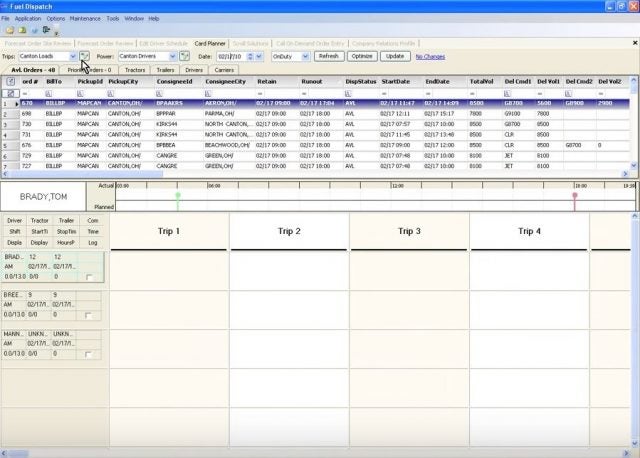Click the filter icon under the BillTo column
The image size is (640, 458).
49,94
